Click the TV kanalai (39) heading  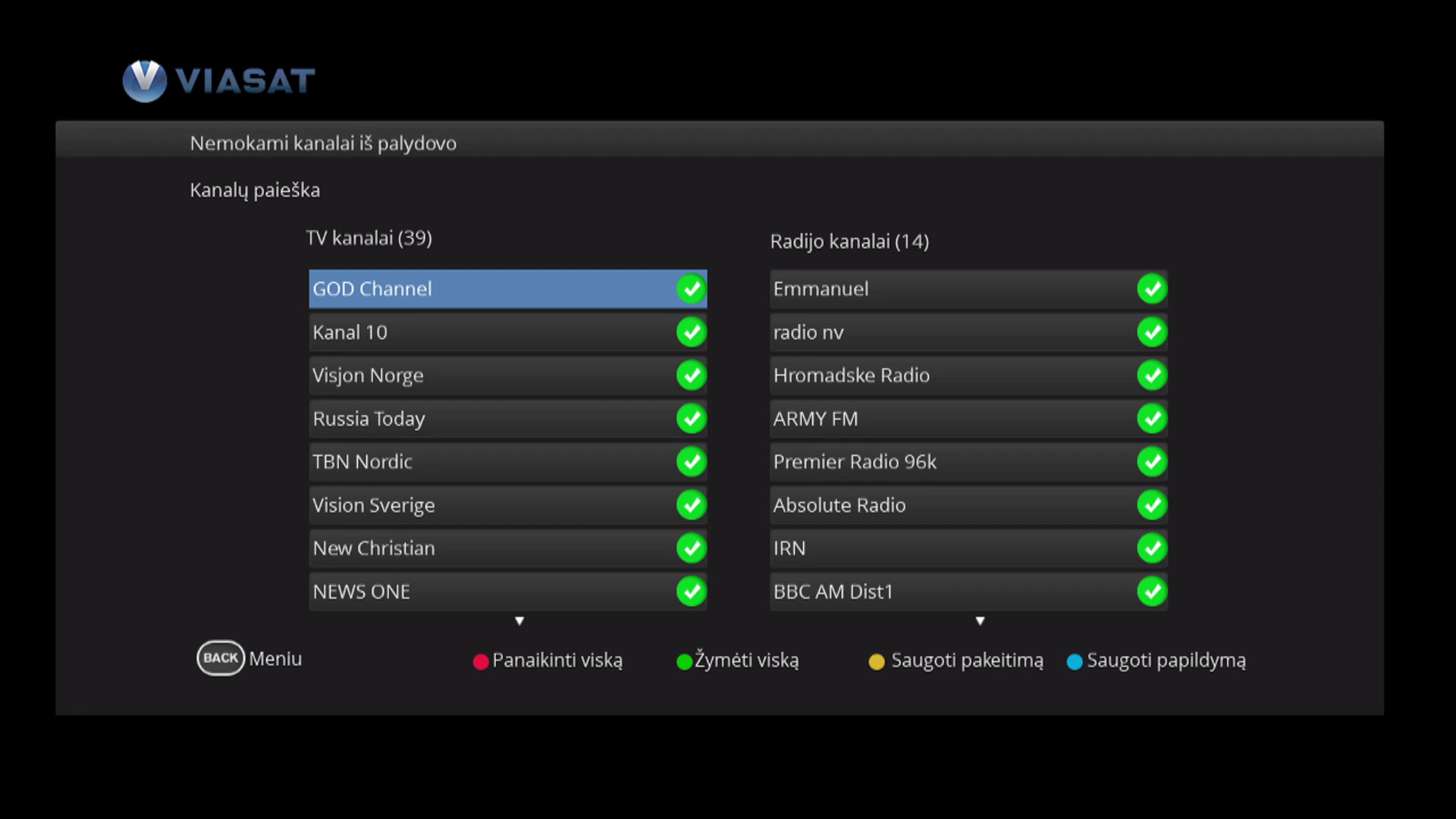(x=369, y=238)
